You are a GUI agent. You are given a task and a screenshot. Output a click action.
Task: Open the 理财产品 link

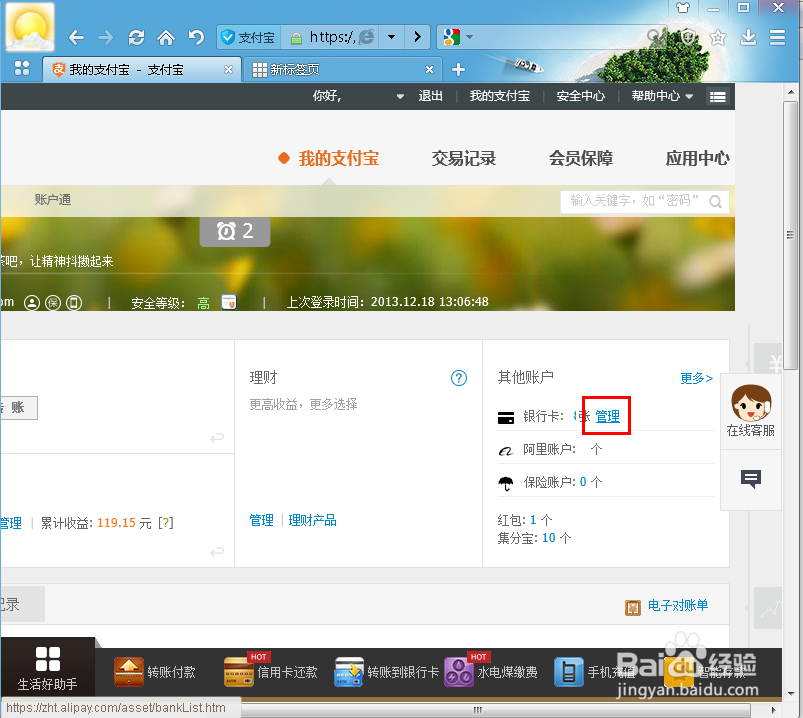click(x=312, y=520)
